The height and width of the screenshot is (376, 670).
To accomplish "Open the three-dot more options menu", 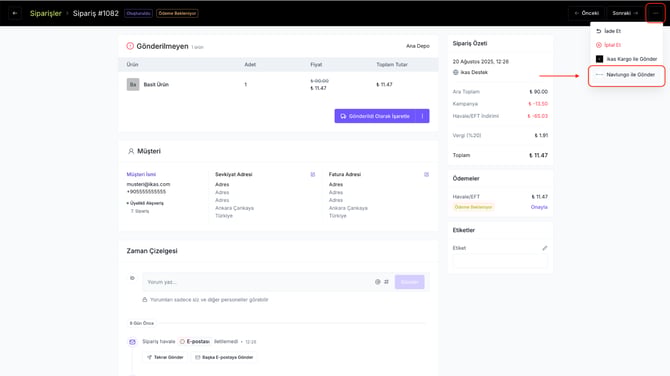I will click(655, 13).
